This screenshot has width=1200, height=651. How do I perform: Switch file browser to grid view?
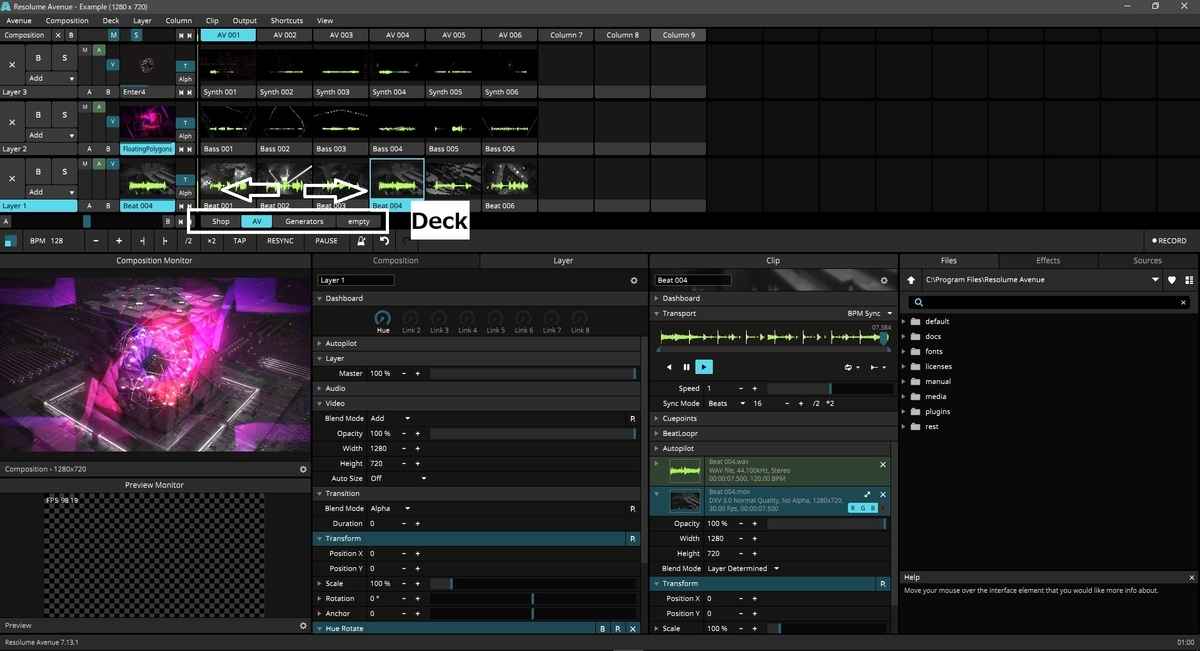[x=1189, y=280]
